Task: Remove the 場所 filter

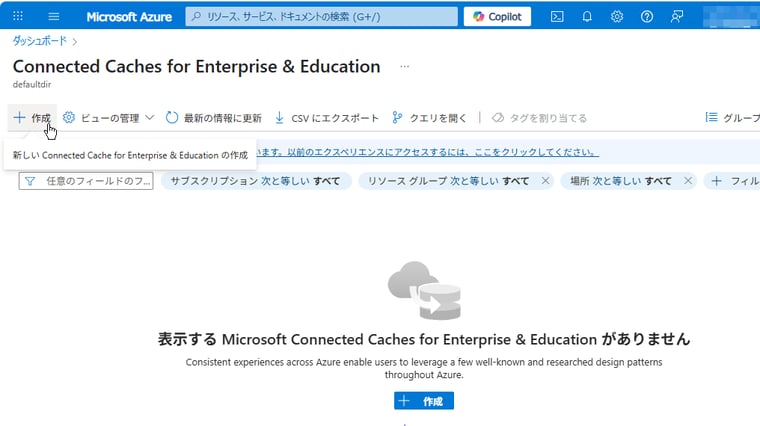Action: click(x=688, y=181)
